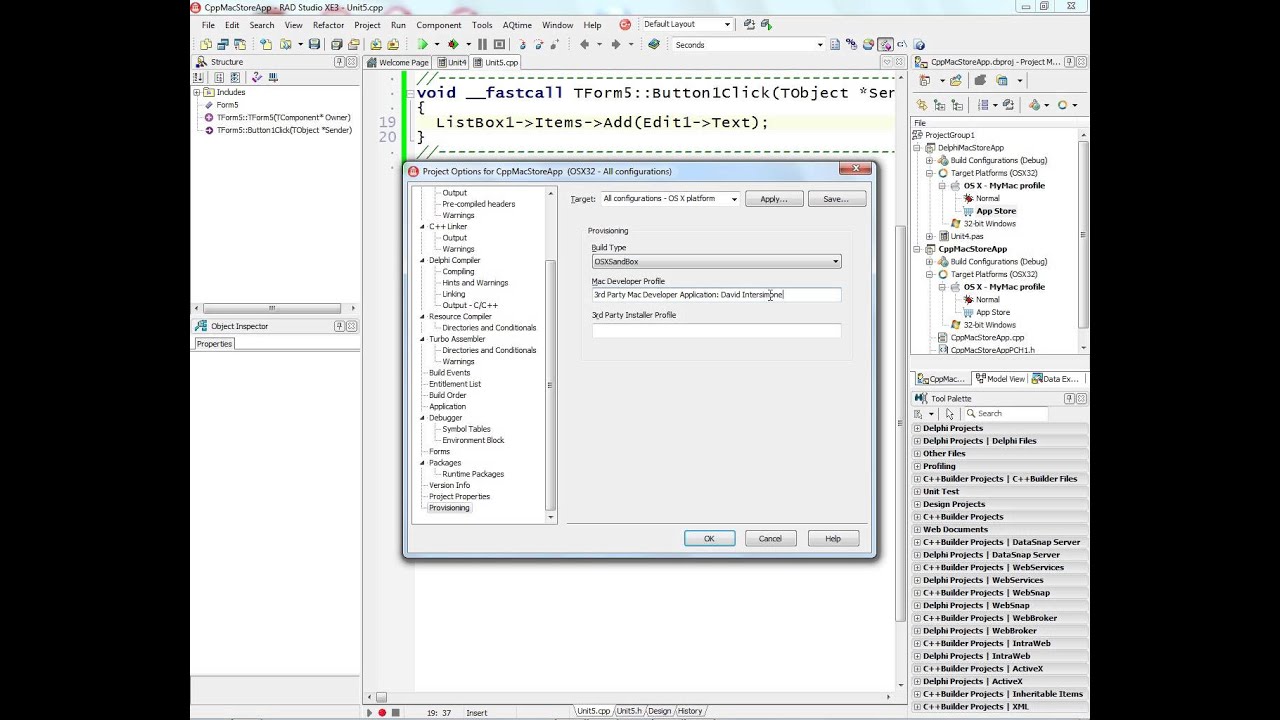Click the Forward navigation arrow in the toolbar

coord(616,44)
